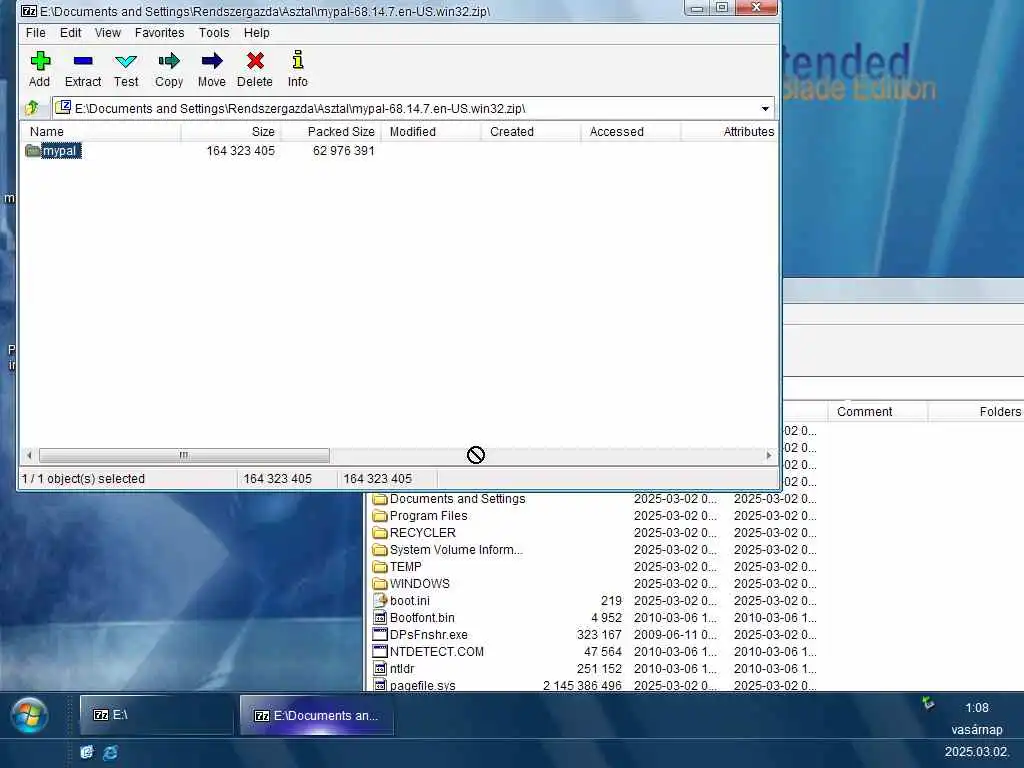Click the DPsFnshr.exe file icon
Viewport: 1024px width, 768px height.
click(380, 635)
